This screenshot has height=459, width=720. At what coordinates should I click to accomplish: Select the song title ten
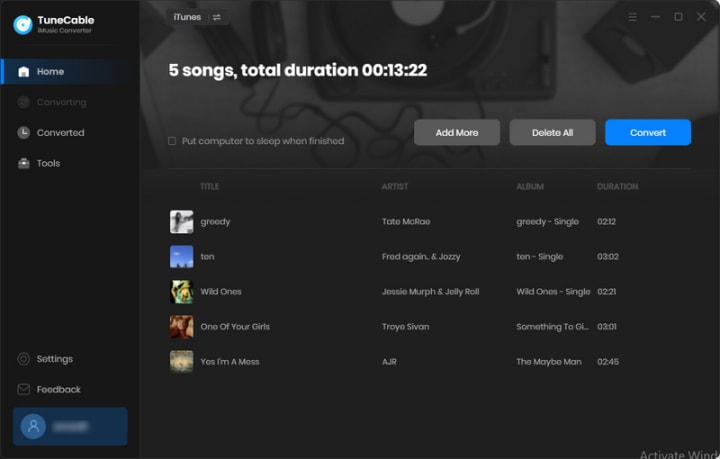pos(208,257)
